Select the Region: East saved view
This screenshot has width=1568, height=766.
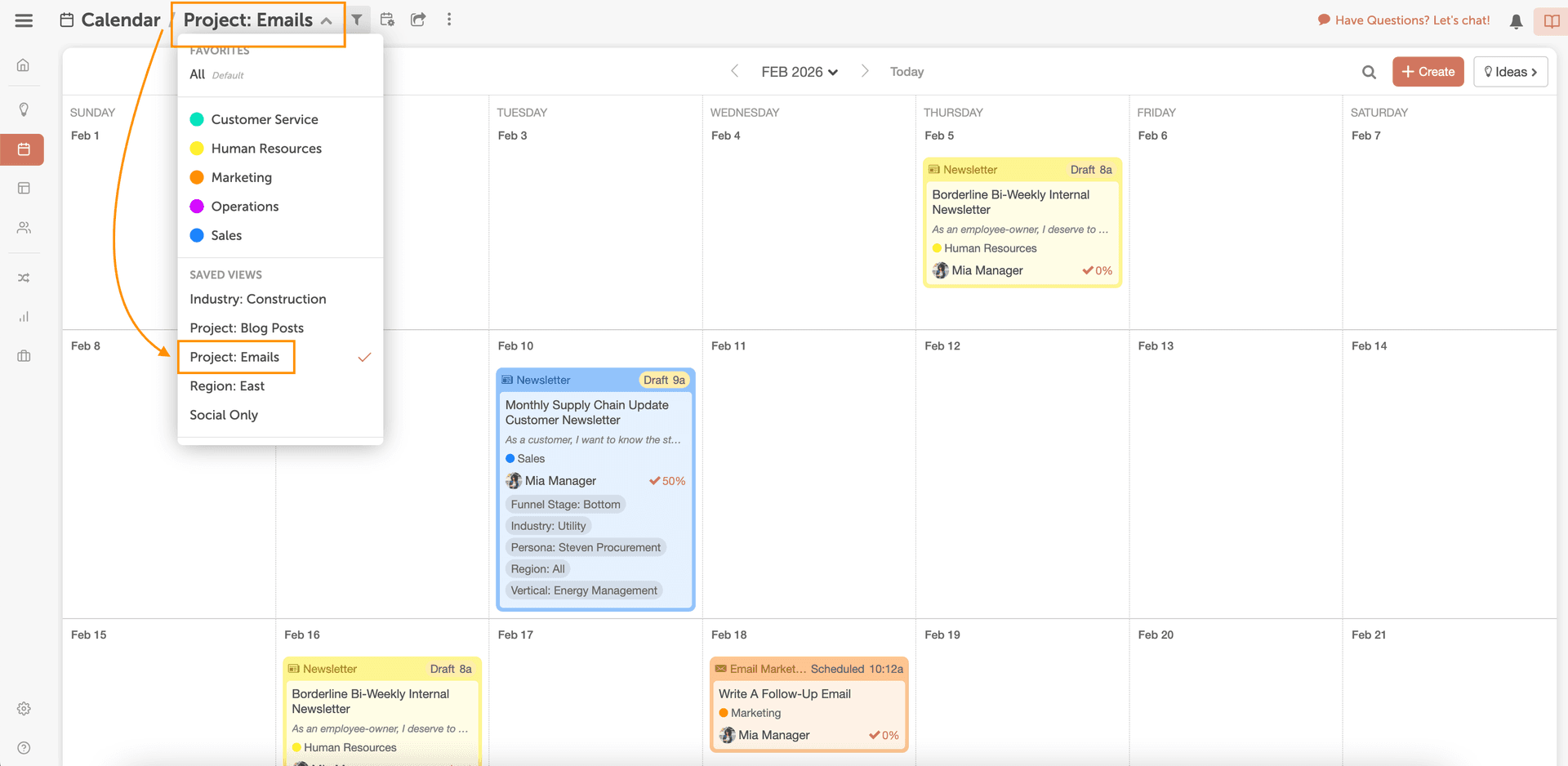click(x=227, y=385)
